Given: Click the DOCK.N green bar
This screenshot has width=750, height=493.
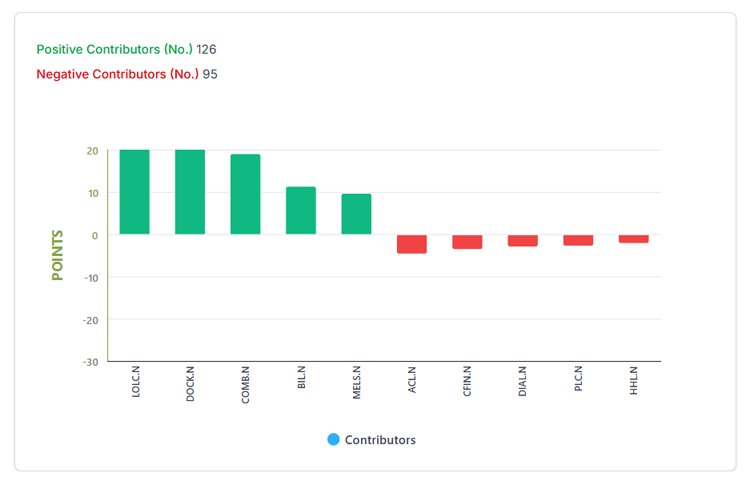Looking at the screenshot, I should (x=190, y=192).
